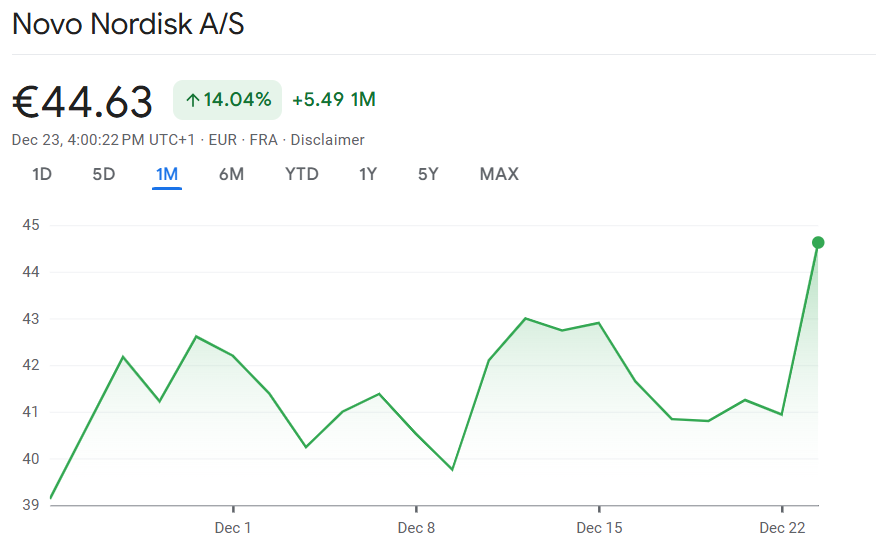
Task: Click the Dec 8 date marker
Action: [416, 527]
